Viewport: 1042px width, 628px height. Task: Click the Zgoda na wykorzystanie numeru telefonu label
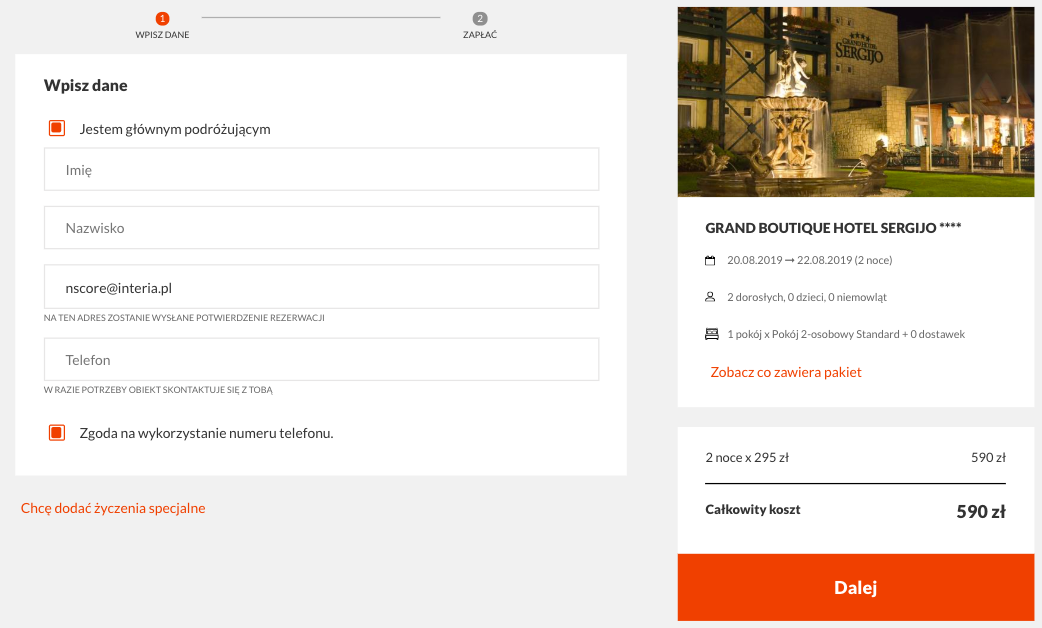point(207,433)
